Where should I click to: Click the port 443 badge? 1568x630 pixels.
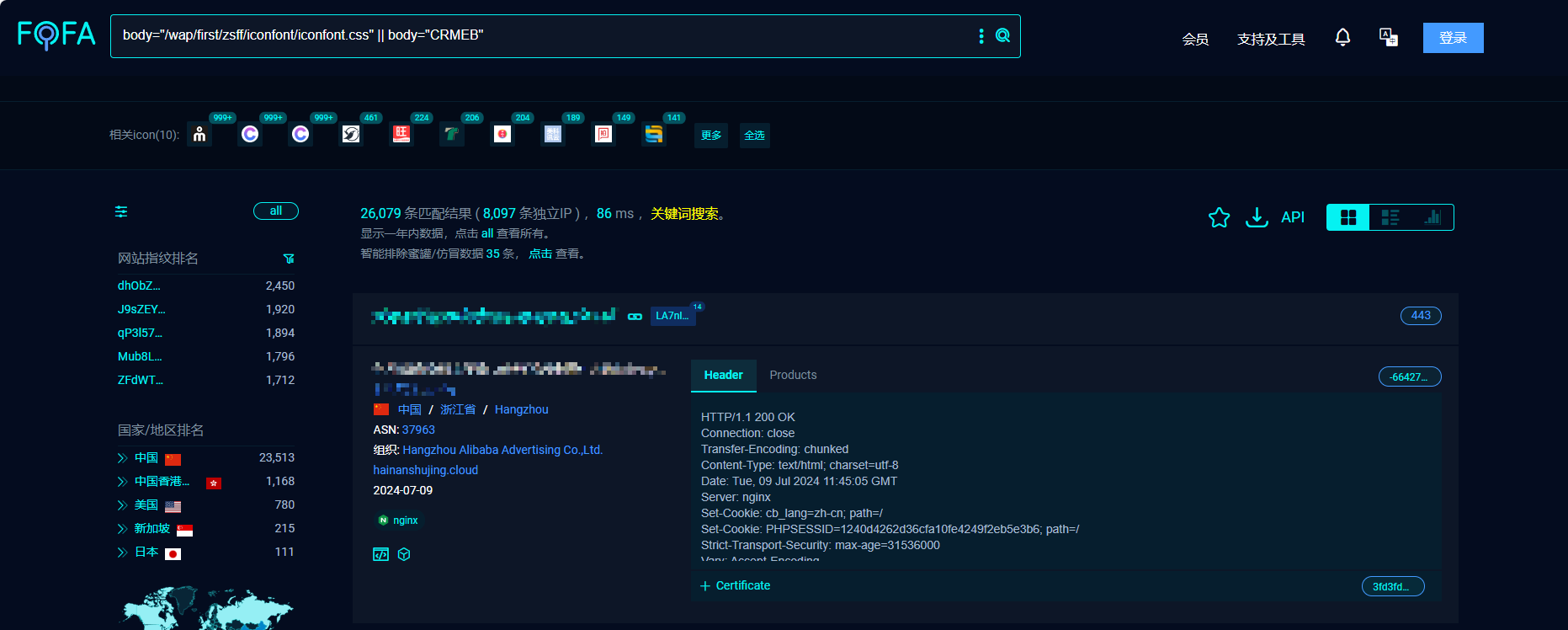point(1421,316)
